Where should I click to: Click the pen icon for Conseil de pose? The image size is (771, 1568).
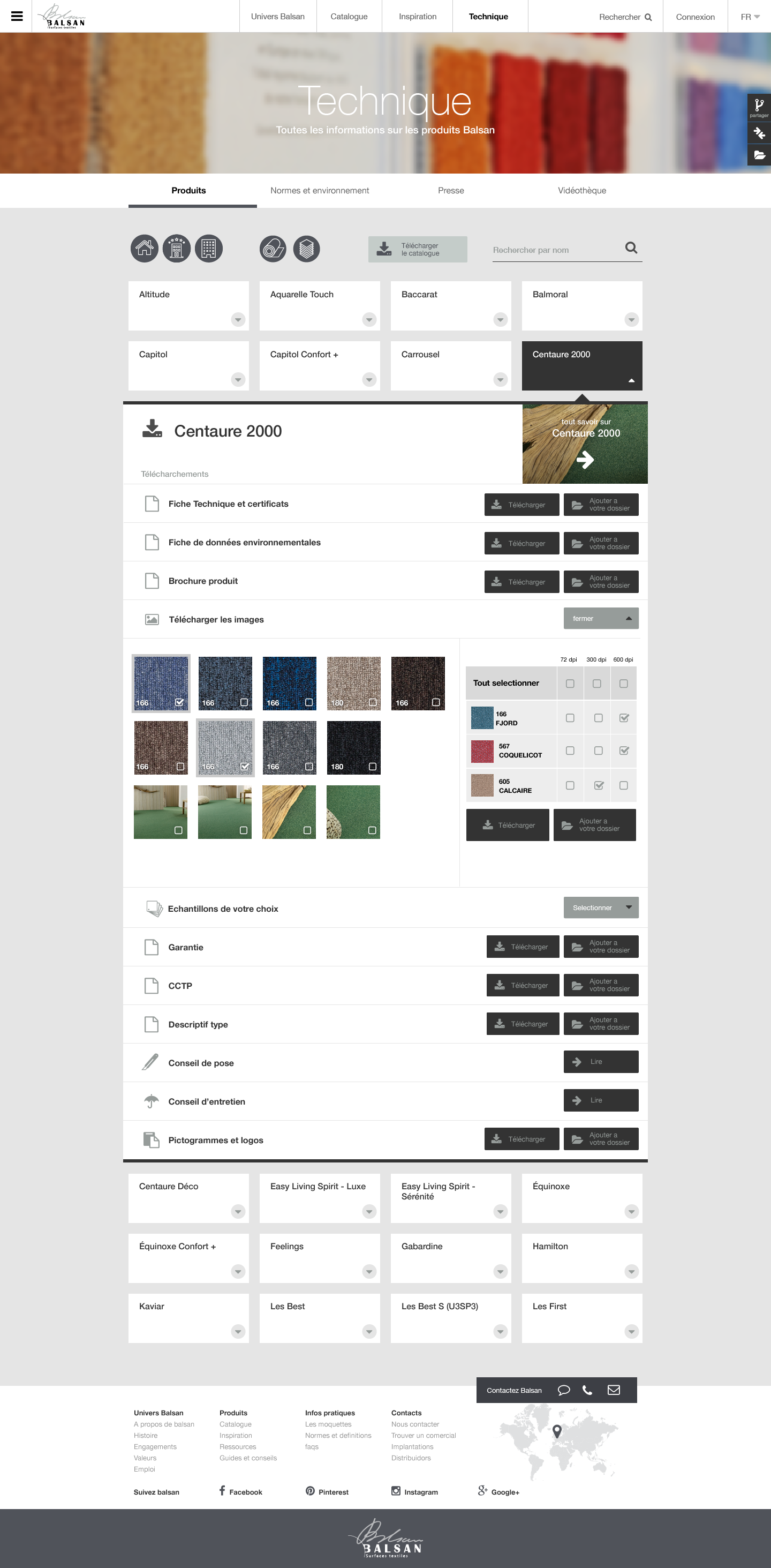[150, 1062]
